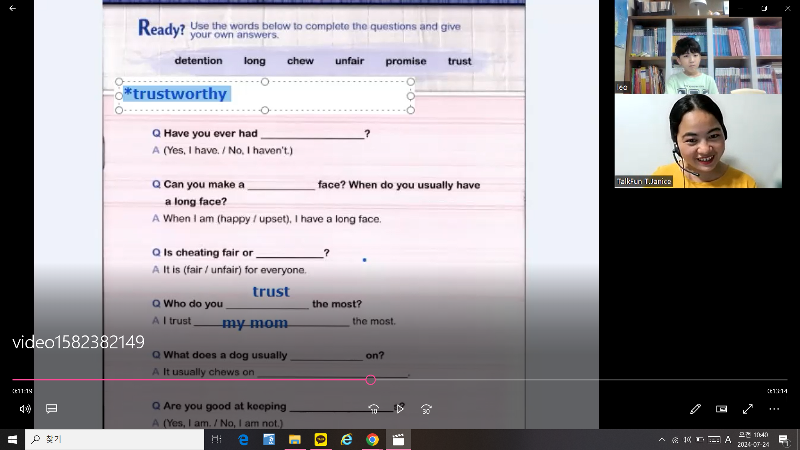Viewport: 800px width, 450px height.
Task: Open the three-dot more options menu
Action: click(774, 408)
